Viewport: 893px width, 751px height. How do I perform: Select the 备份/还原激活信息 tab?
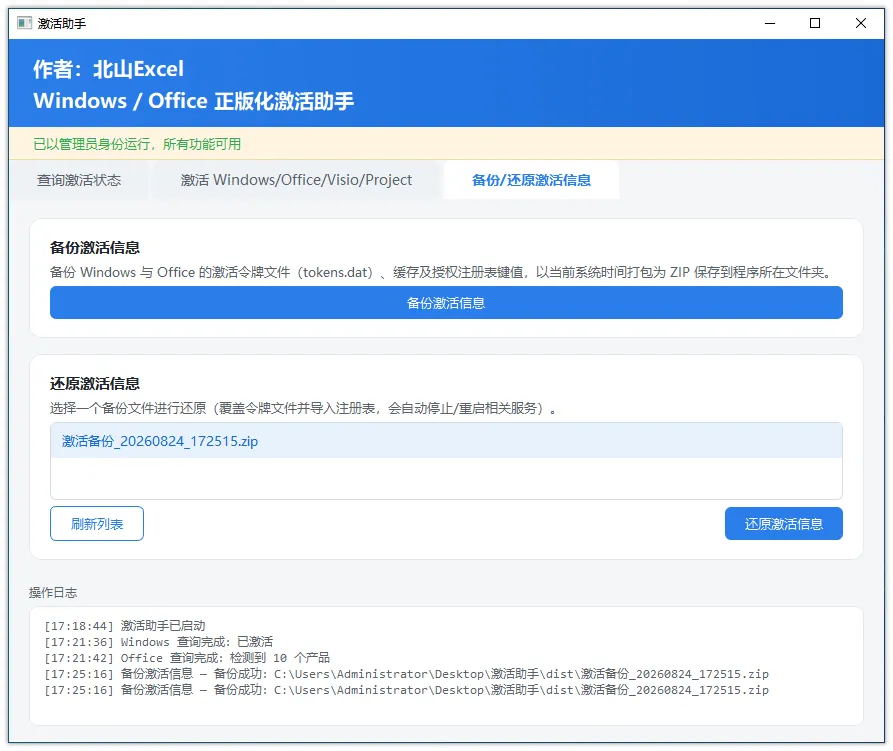click(x=531, y=180)
